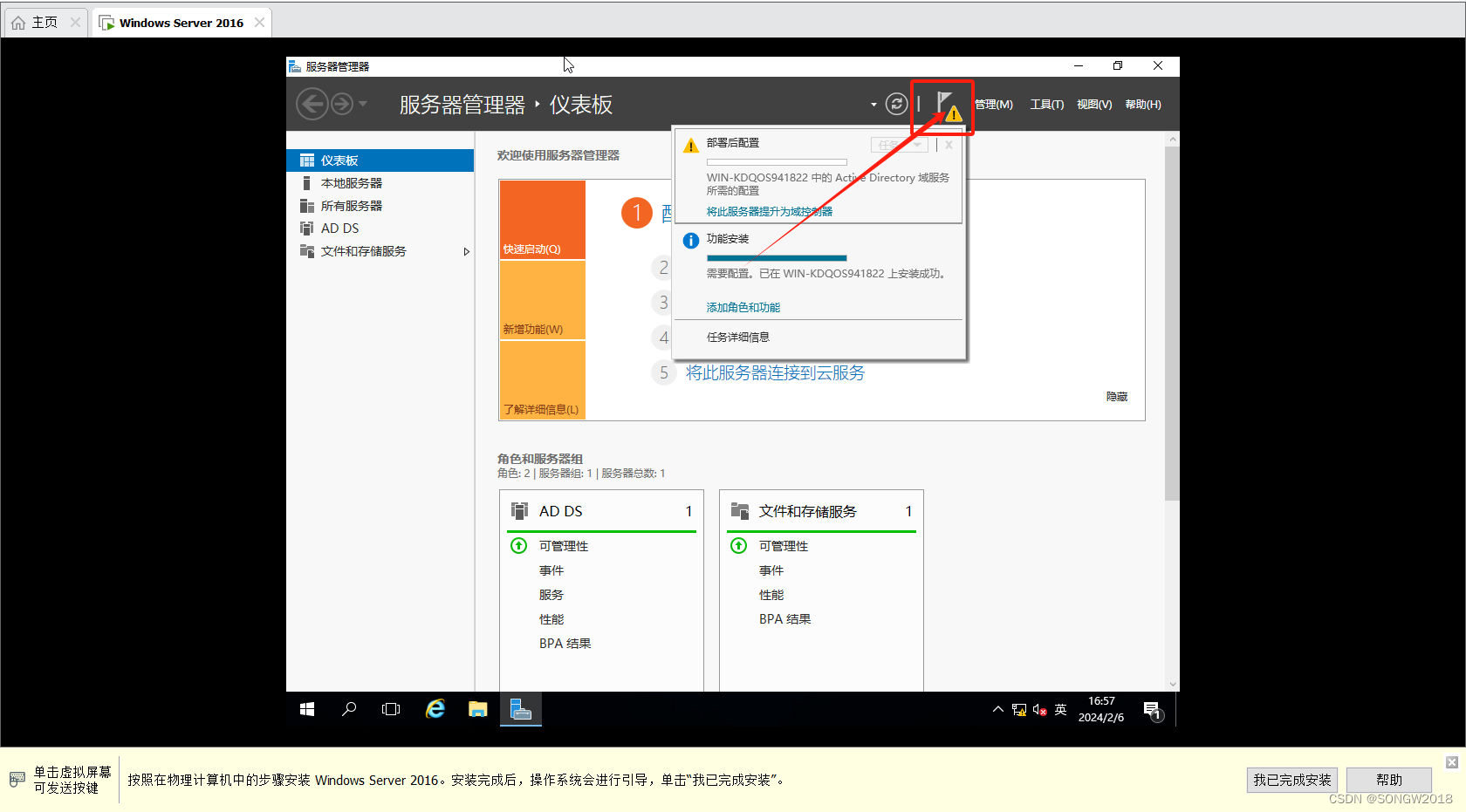Open 性能 in the AD DS tile
The width and height of the screenshot is (1466, 812).
551,619
